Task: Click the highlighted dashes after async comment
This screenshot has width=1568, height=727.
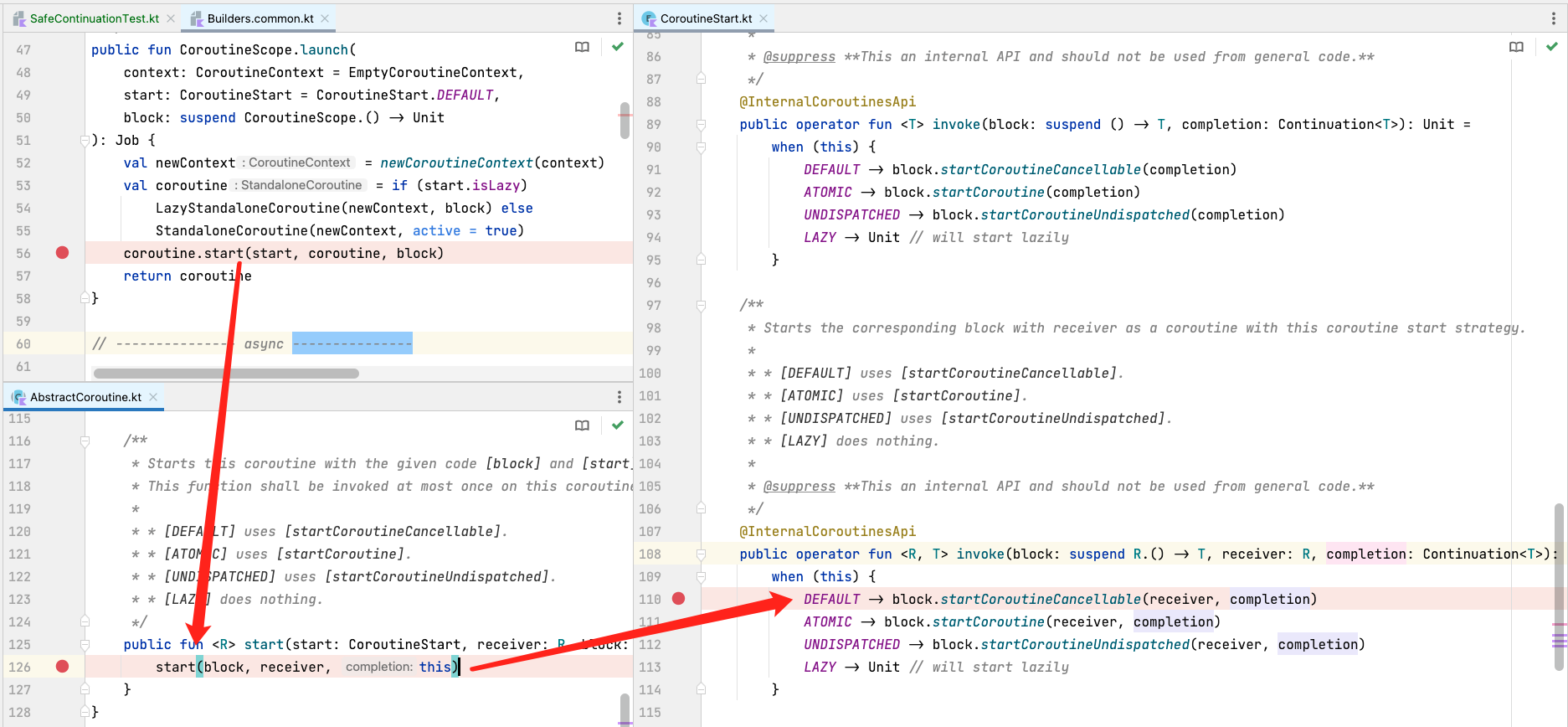Action: coord(352,343)
